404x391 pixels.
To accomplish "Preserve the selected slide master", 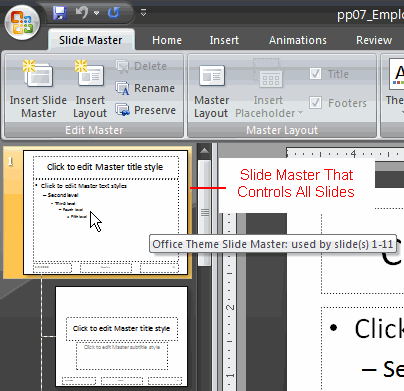I will (x=145, y=110).
